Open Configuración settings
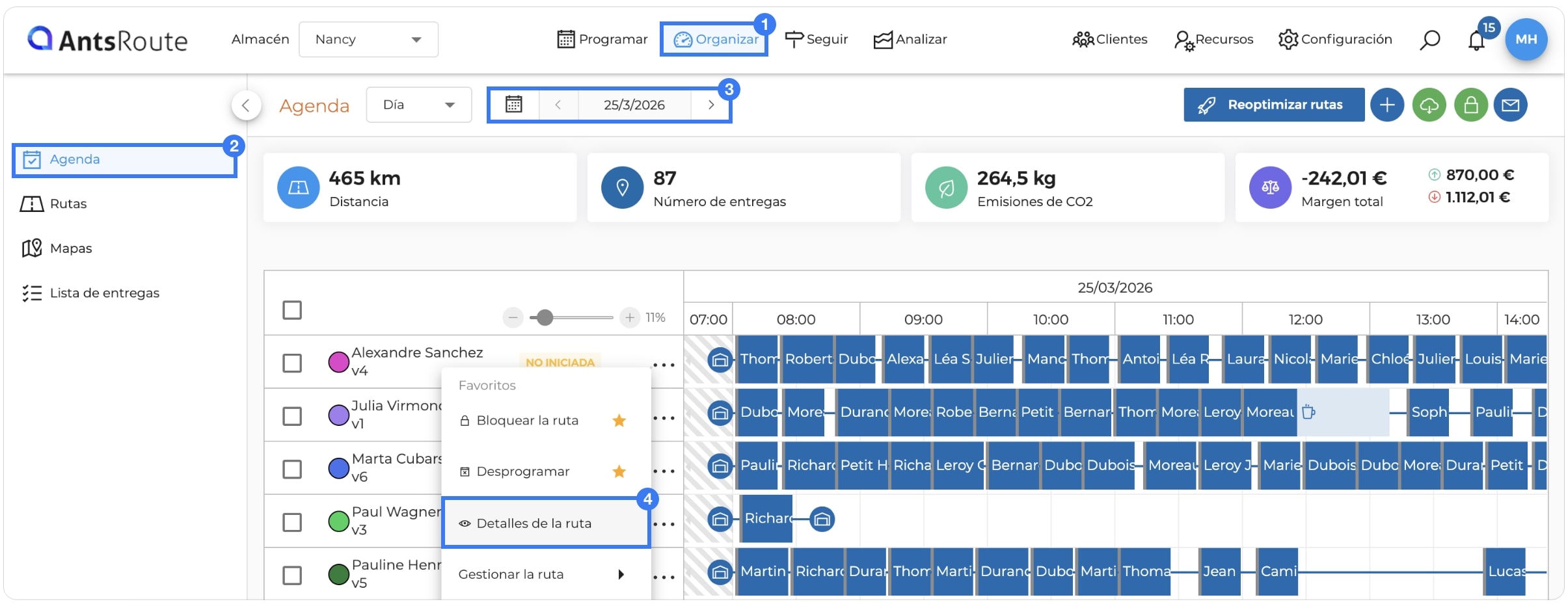Image resolution: width=1568 pixels, height=606 pixels. point(1335,40)
